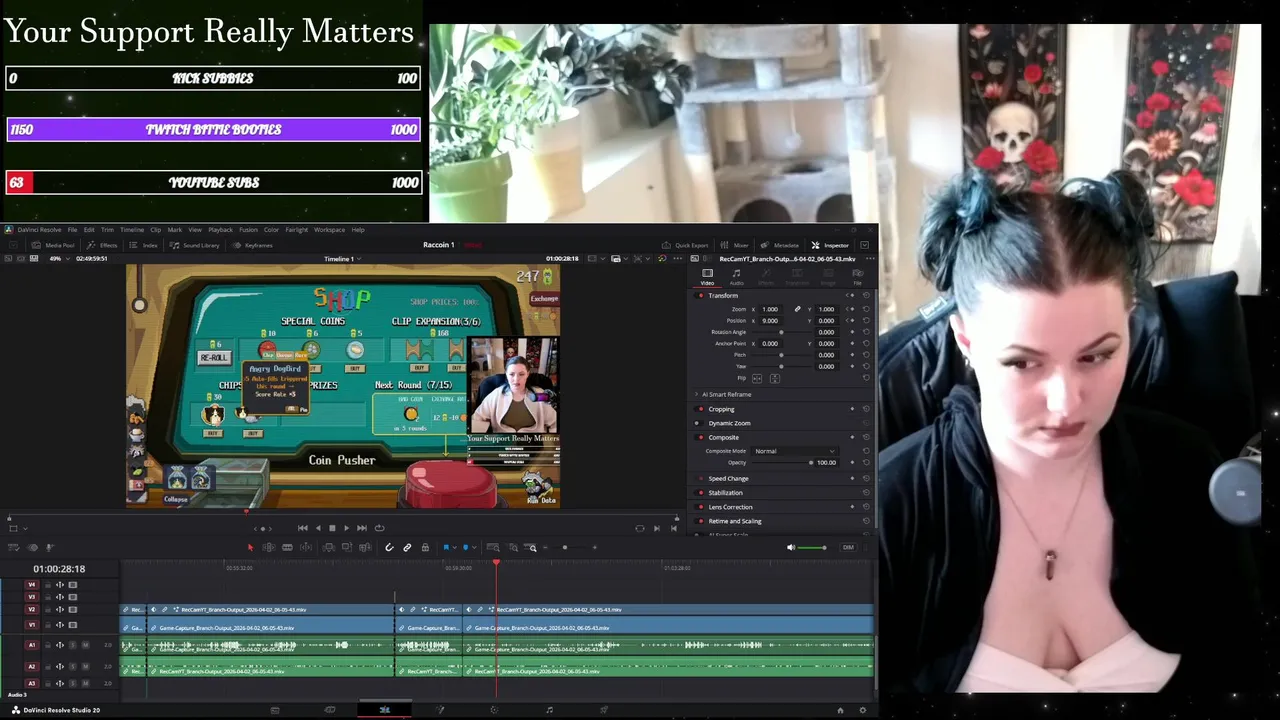The width and height of the screenshot is (1280, 720).
Task: Play timeline in reverse
Action: 318,528
